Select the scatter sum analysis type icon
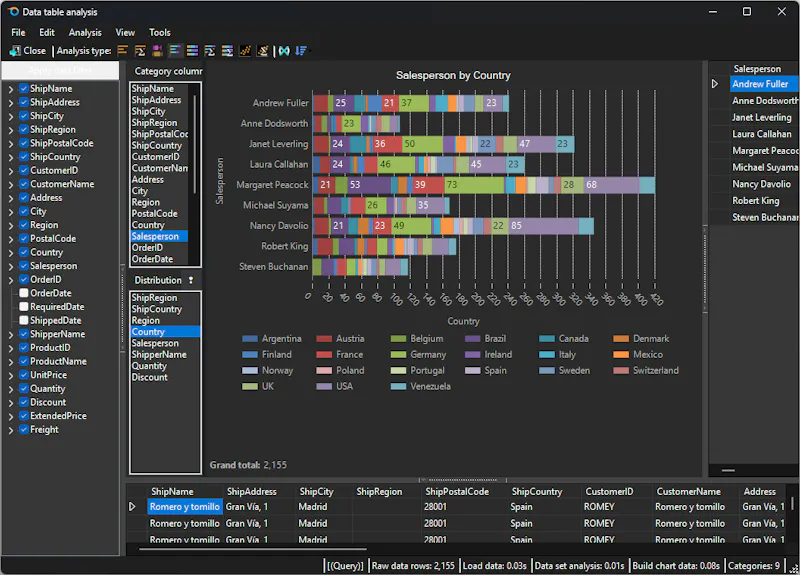The image size is (800, 575). [262, 51]
